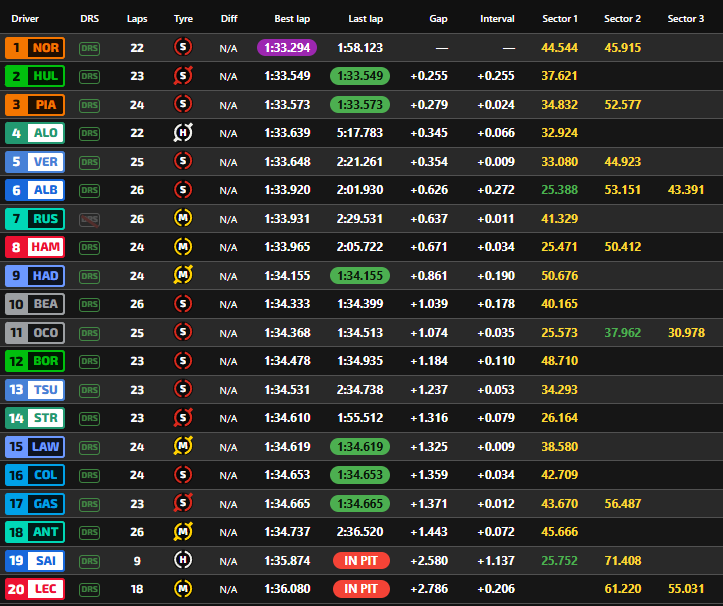Toggle the DRS indicator in RUS's row
The height and width of the screenshot is (606, 723).
[90, 219]
